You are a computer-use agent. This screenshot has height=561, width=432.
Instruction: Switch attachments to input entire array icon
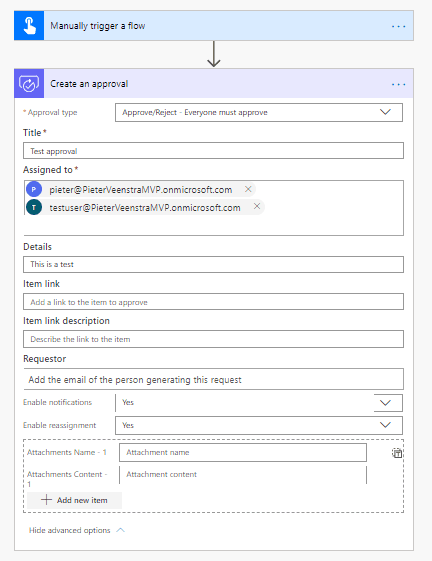click(397, 453)
